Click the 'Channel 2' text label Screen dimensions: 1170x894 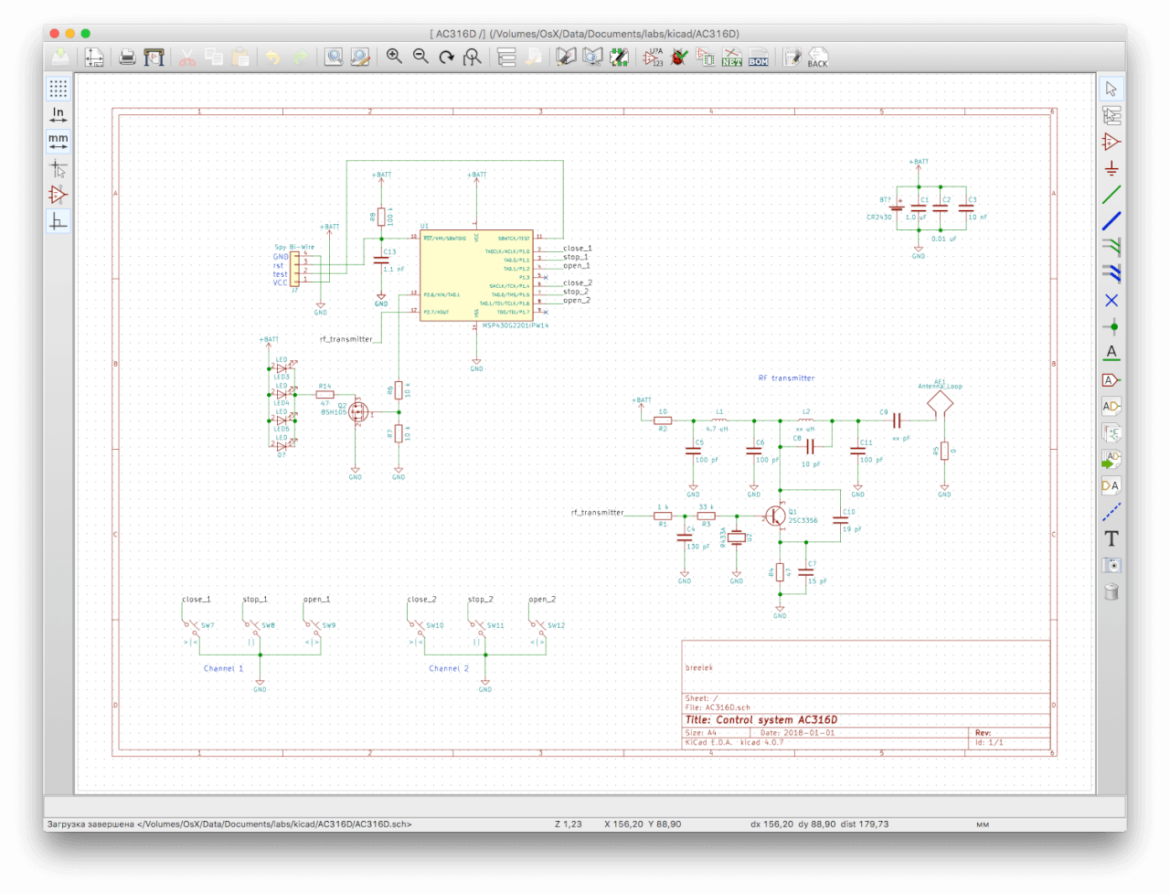(448, 669)
